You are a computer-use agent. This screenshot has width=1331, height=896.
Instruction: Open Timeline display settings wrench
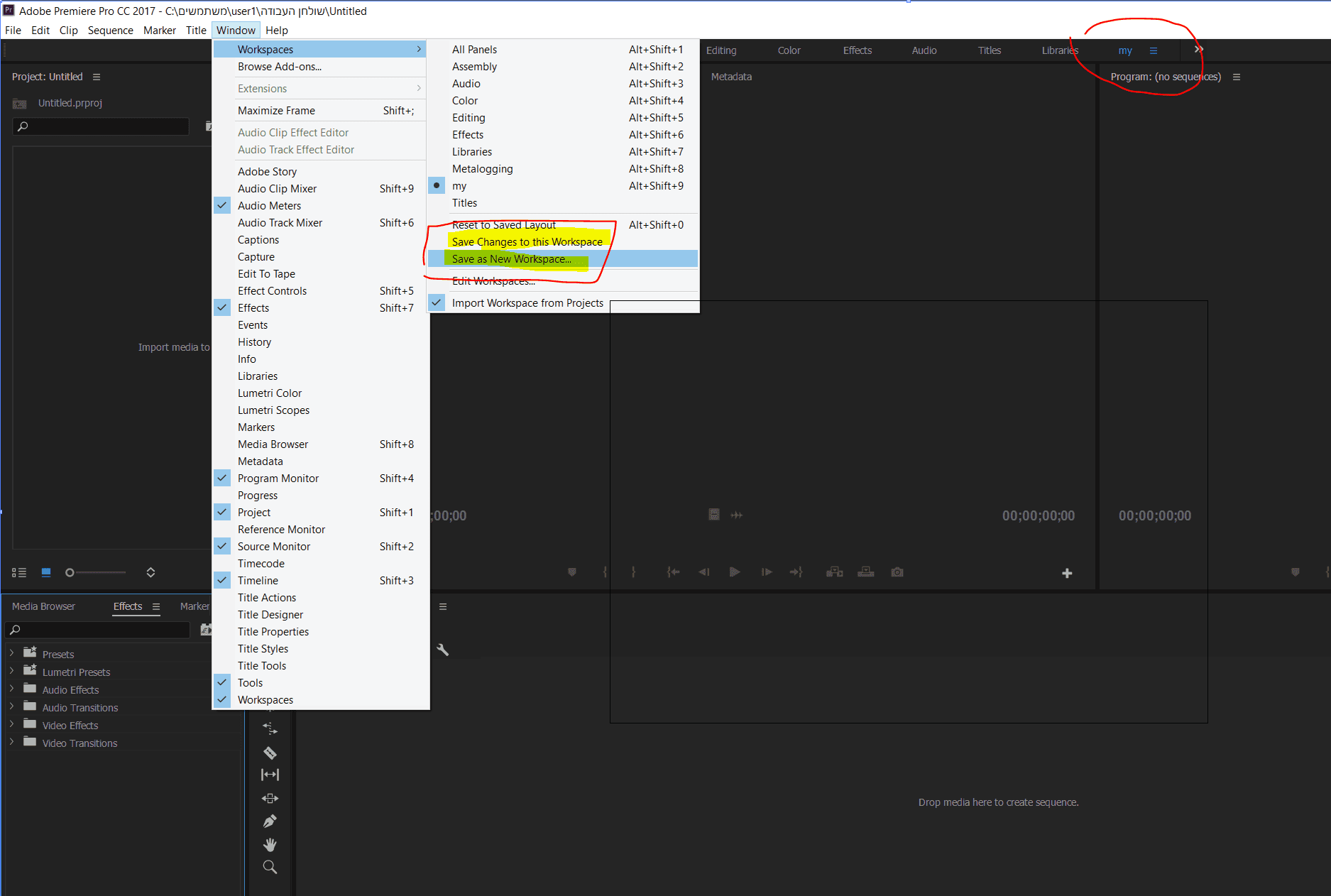click(442, 650)
